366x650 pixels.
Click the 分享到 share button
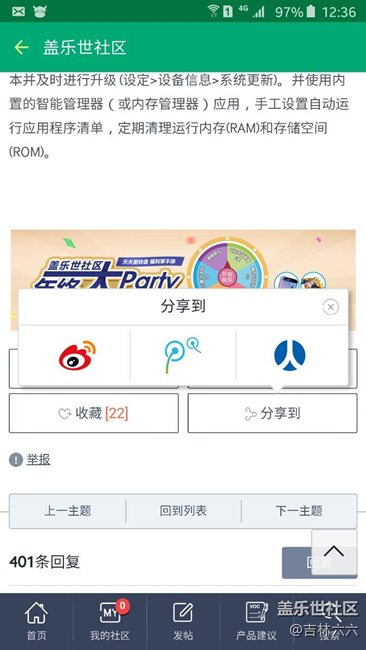[272, 413]
